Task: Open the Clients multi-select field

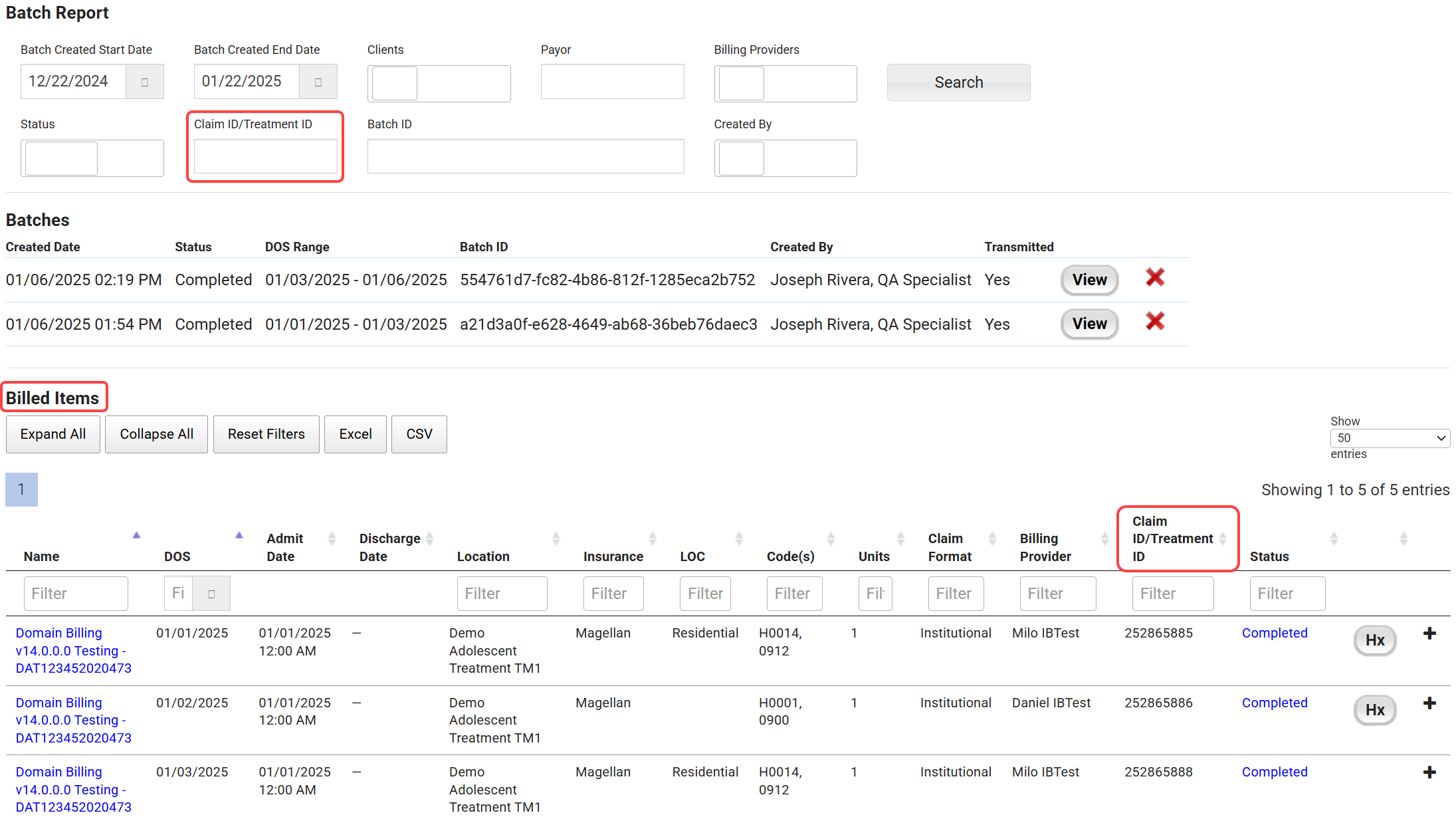Action: (x=439, y=84)
